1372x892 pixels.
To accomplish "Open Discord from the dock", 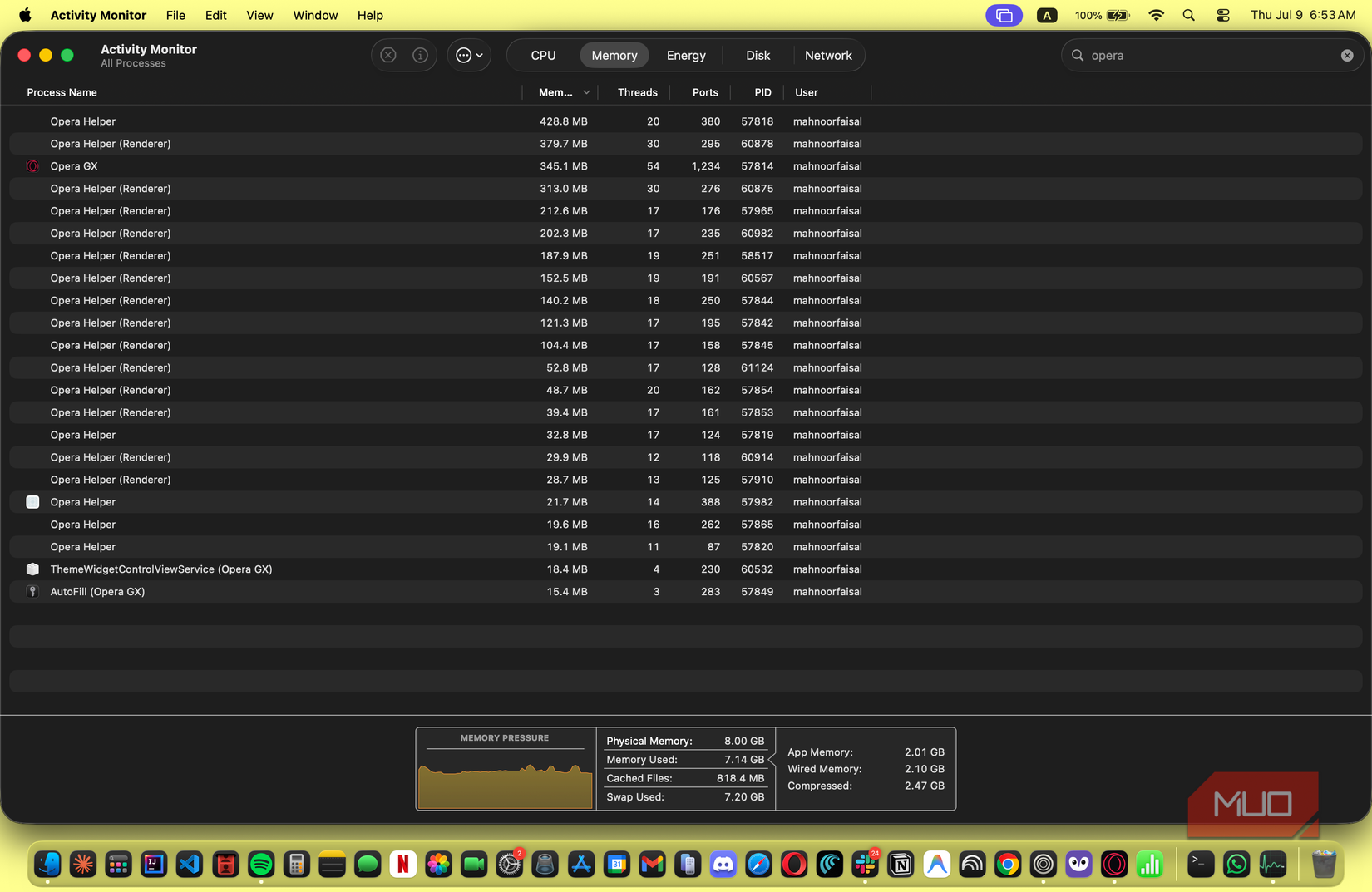I will [x=723, y=865].
